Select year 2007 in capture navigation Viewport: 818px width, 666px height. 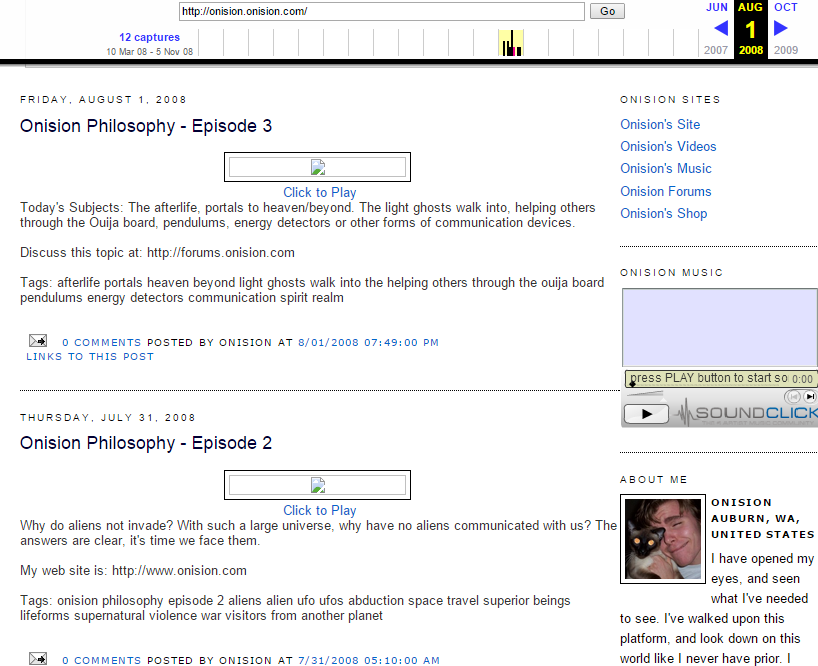pyautogui.click(x=716, y=50)
